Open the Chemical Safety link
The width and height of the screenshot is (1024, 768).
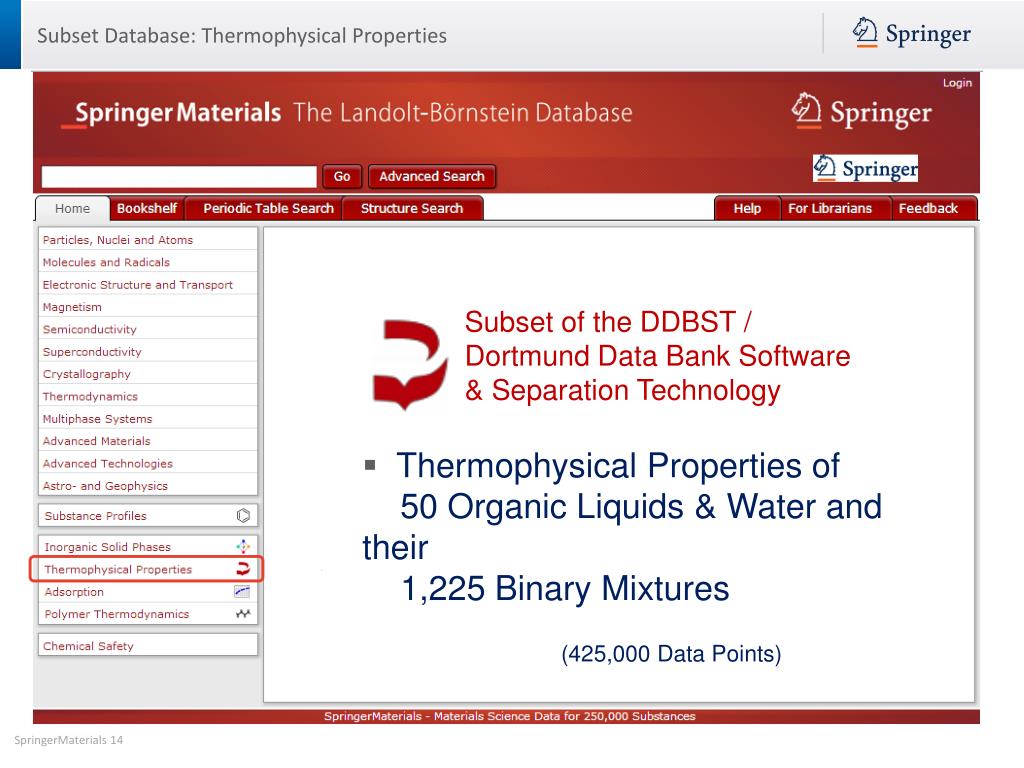[x=88, y=646]
